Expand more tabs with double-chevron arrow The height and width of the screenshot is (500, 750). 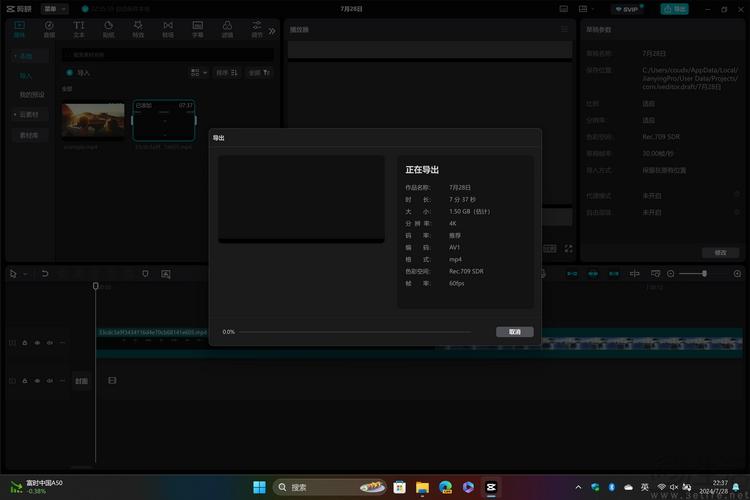272,31
